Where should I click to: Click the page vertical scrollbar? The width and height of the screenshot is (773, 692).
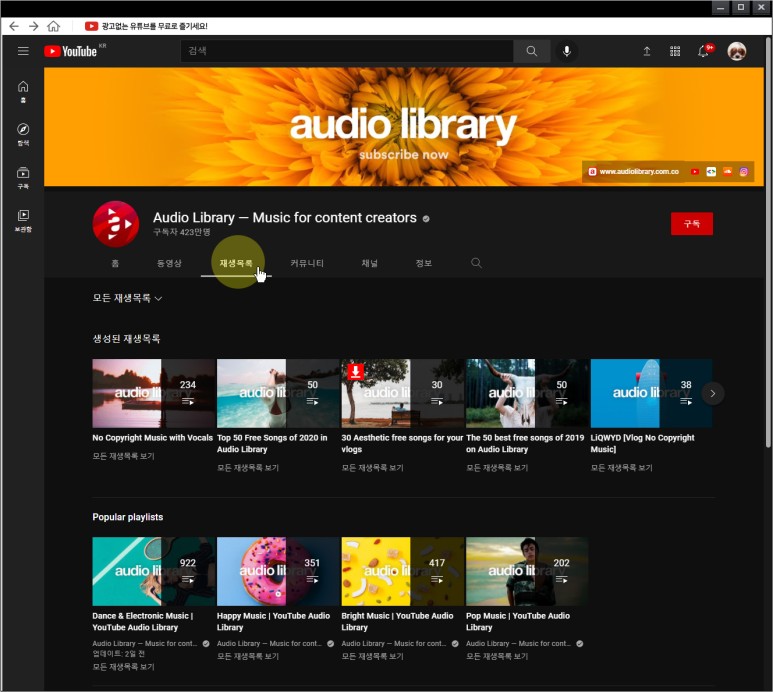(768, 242)
